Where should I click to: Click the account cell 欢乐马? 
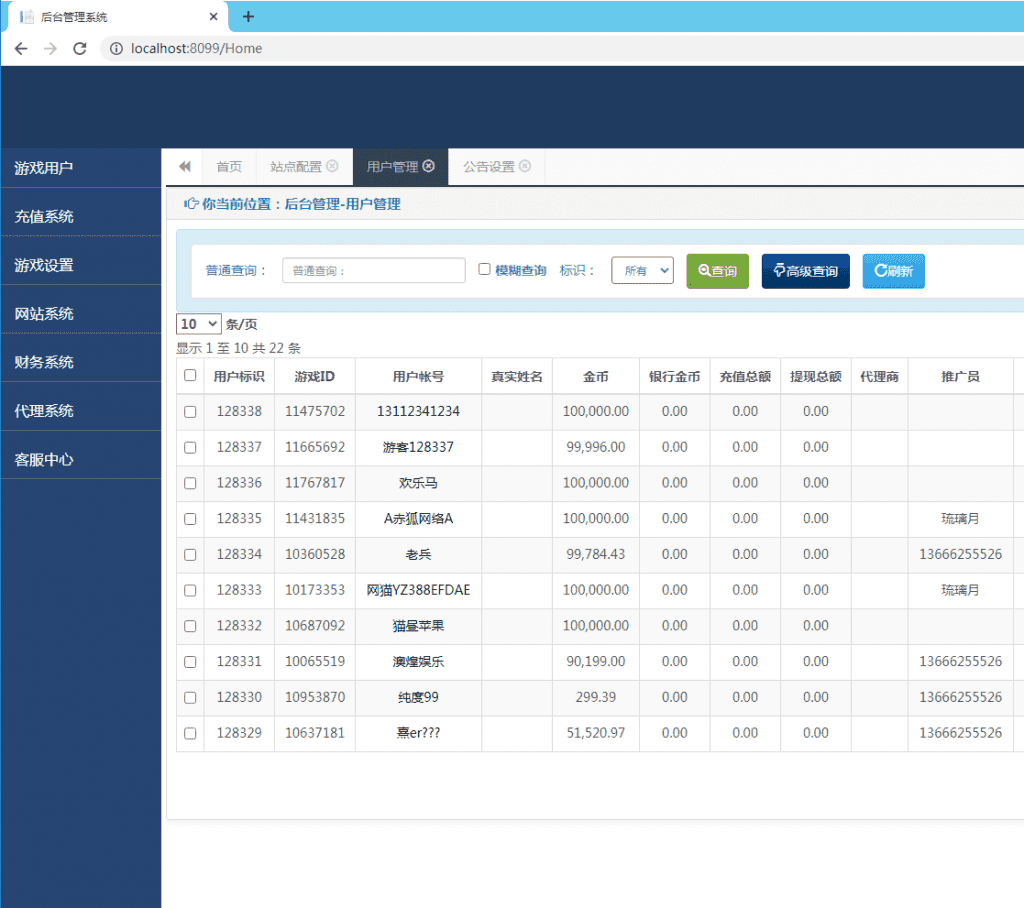tap(418, 483)
